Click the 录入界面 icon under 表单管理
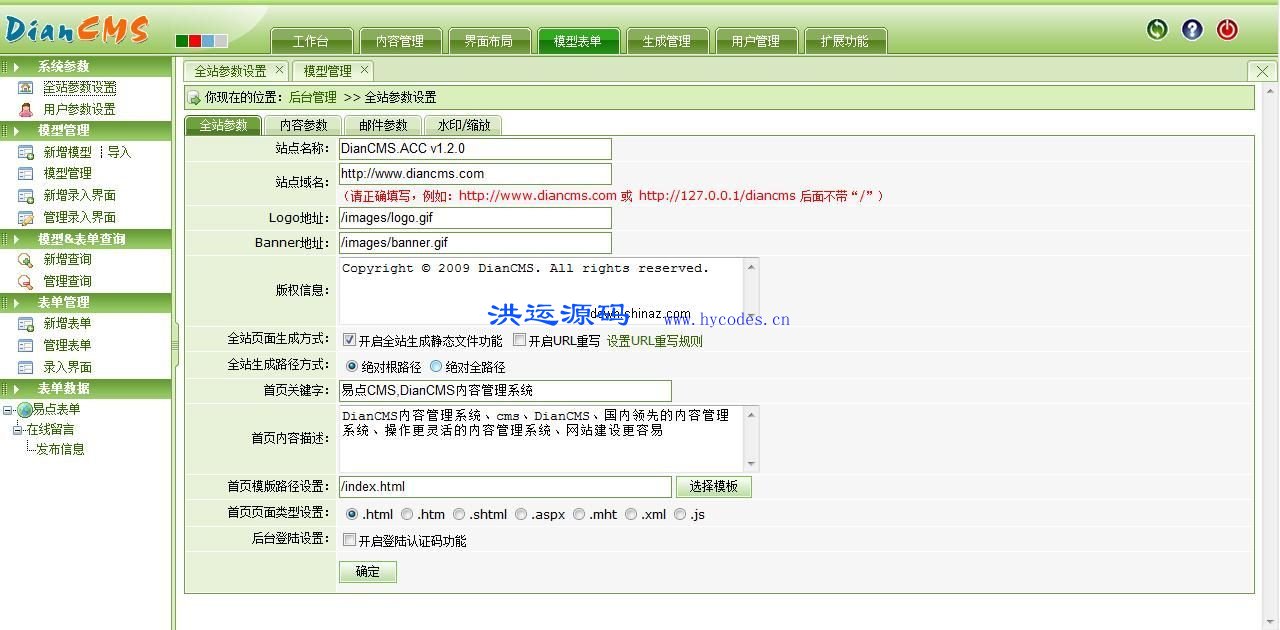This screenshot has width=1280, height=630. click(26, 368)
